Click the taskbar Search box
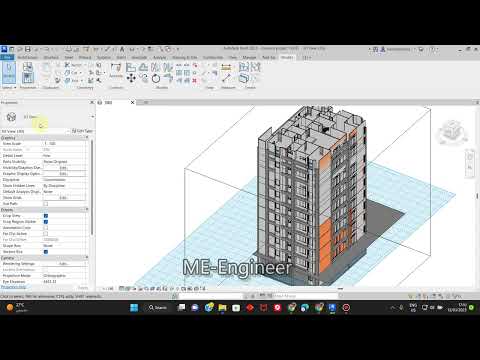Image resolution: width=480 pixels, height=360 pixels. [x=158, y=307]
